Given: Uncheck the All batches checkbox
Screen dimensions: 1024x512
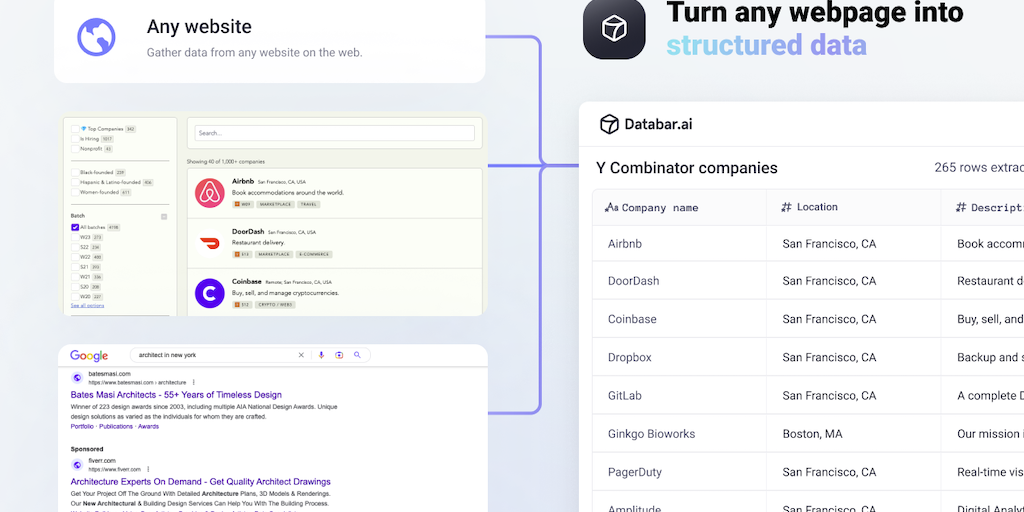Looking at the screenshot, I should point(75,227).
